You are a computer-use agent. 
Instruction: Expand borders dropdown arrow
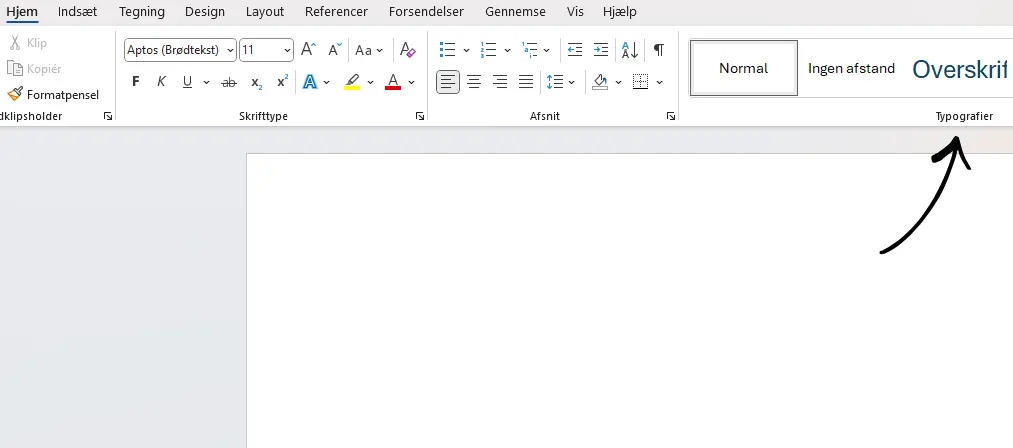coord(659,82)
